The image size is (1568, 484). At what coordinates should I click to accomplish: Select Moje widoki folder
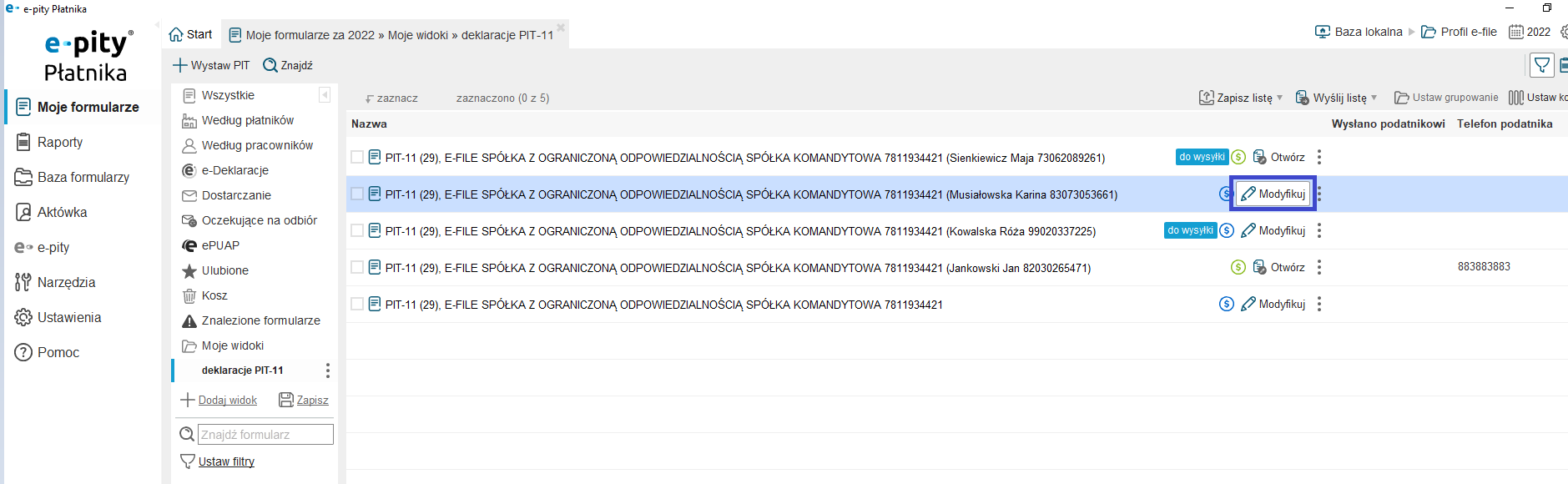223,345
